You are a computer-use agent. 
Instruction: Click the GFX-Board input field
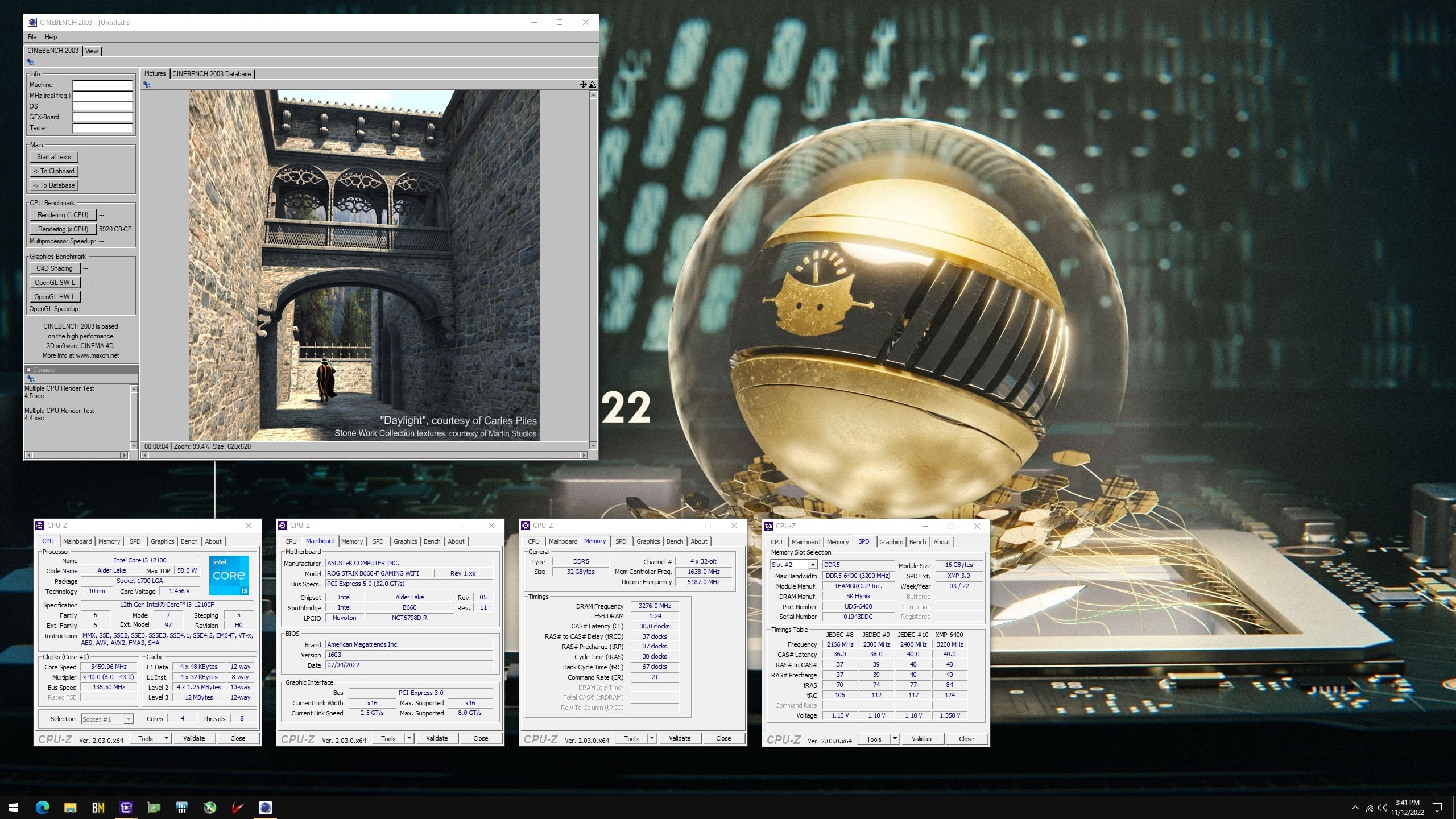tap(102, 117)
